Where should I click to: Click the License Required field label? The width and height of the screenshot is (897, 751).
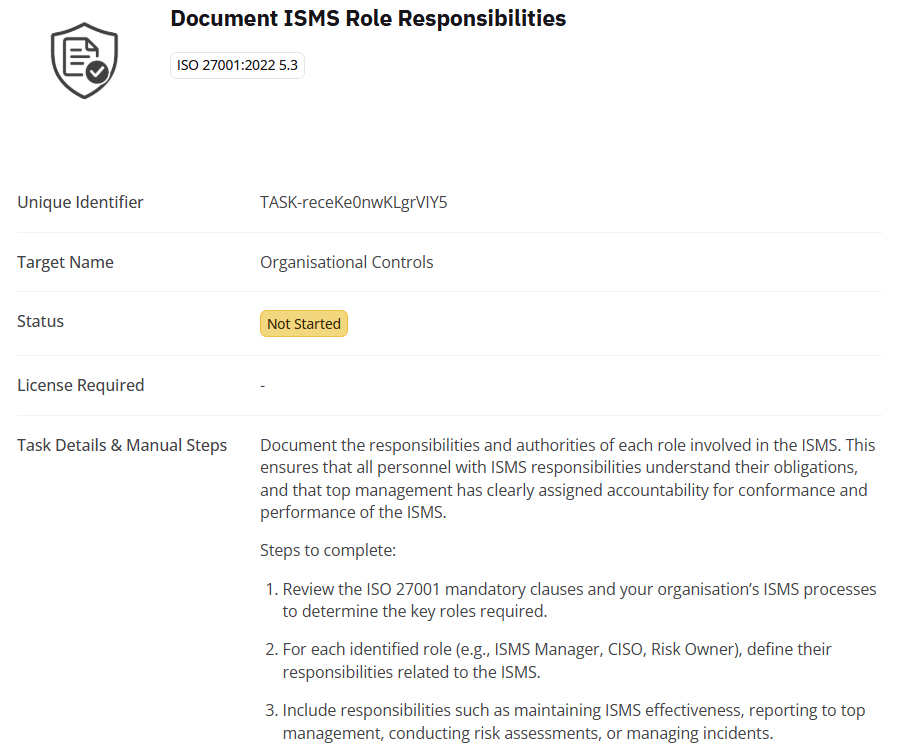pyautogui.click(x=80, y=385)
